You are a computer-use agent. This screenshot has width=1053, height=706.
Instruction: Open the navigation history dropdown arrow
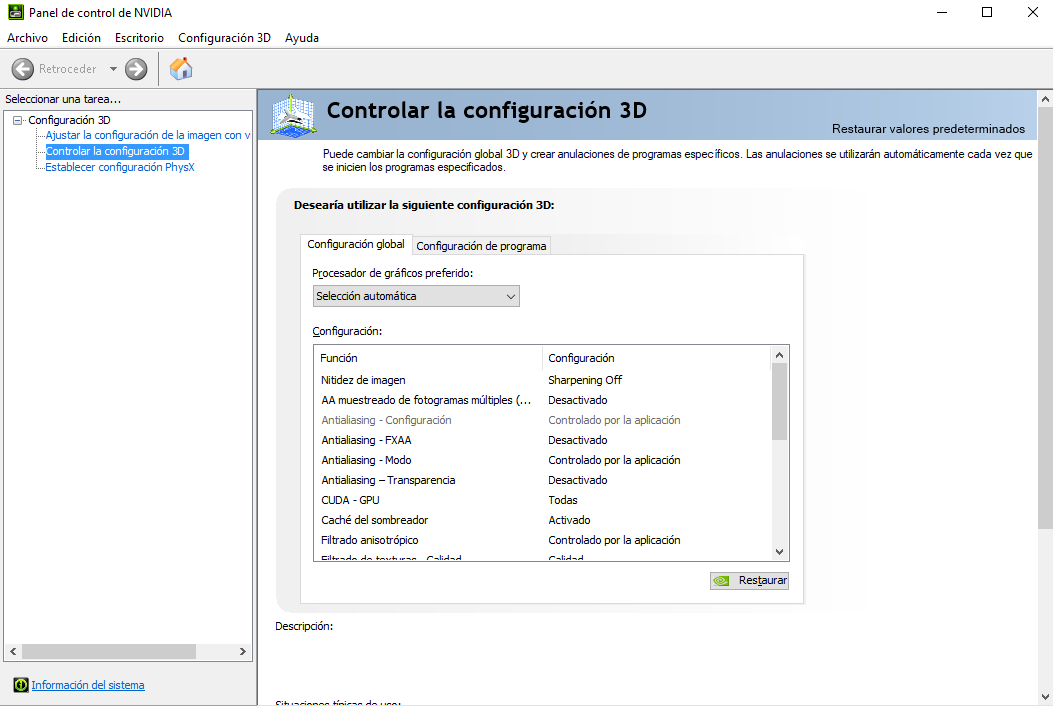113,69
